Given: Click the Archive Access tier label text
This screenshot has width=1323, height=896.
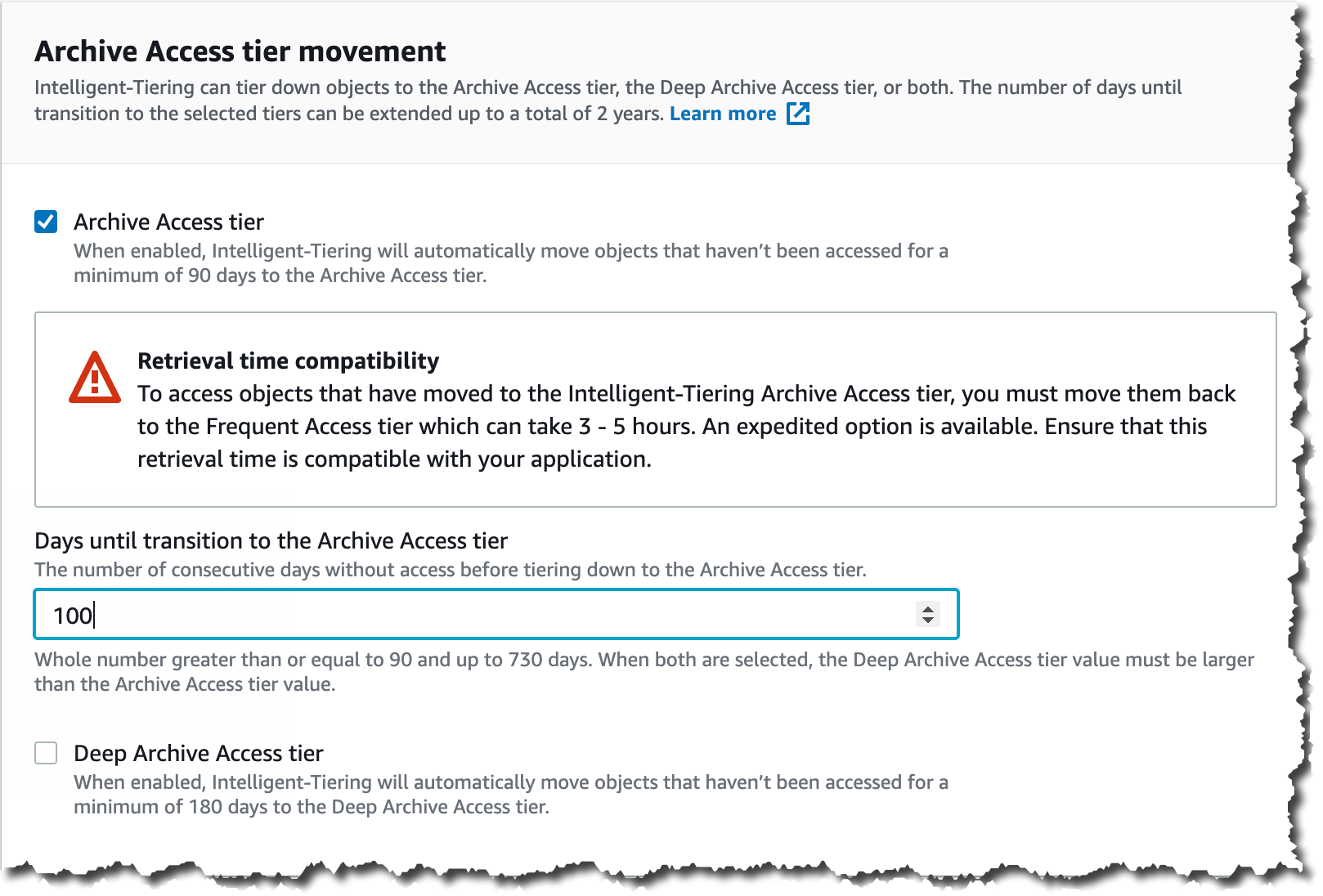Looking at the screenshot, I should click(169, 222).
